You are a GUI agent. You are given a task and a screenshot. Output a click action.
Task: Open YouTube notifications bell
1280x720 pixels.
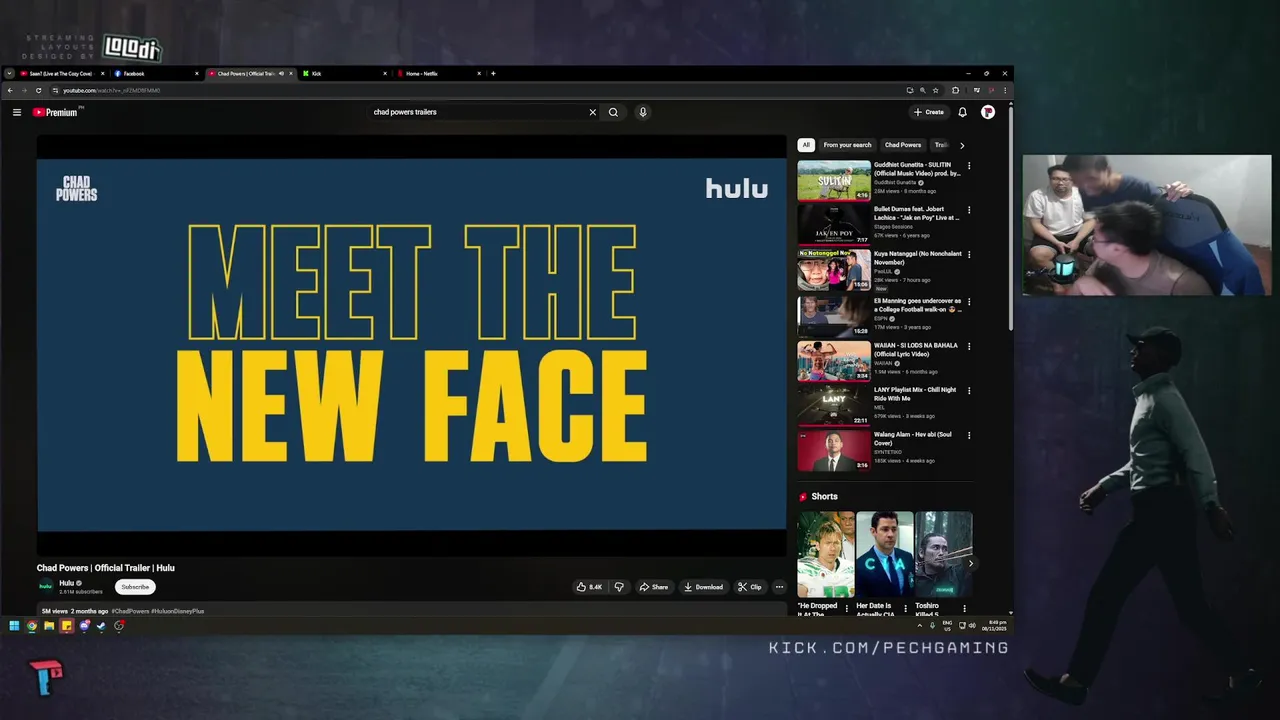click(x=962, y=112)
